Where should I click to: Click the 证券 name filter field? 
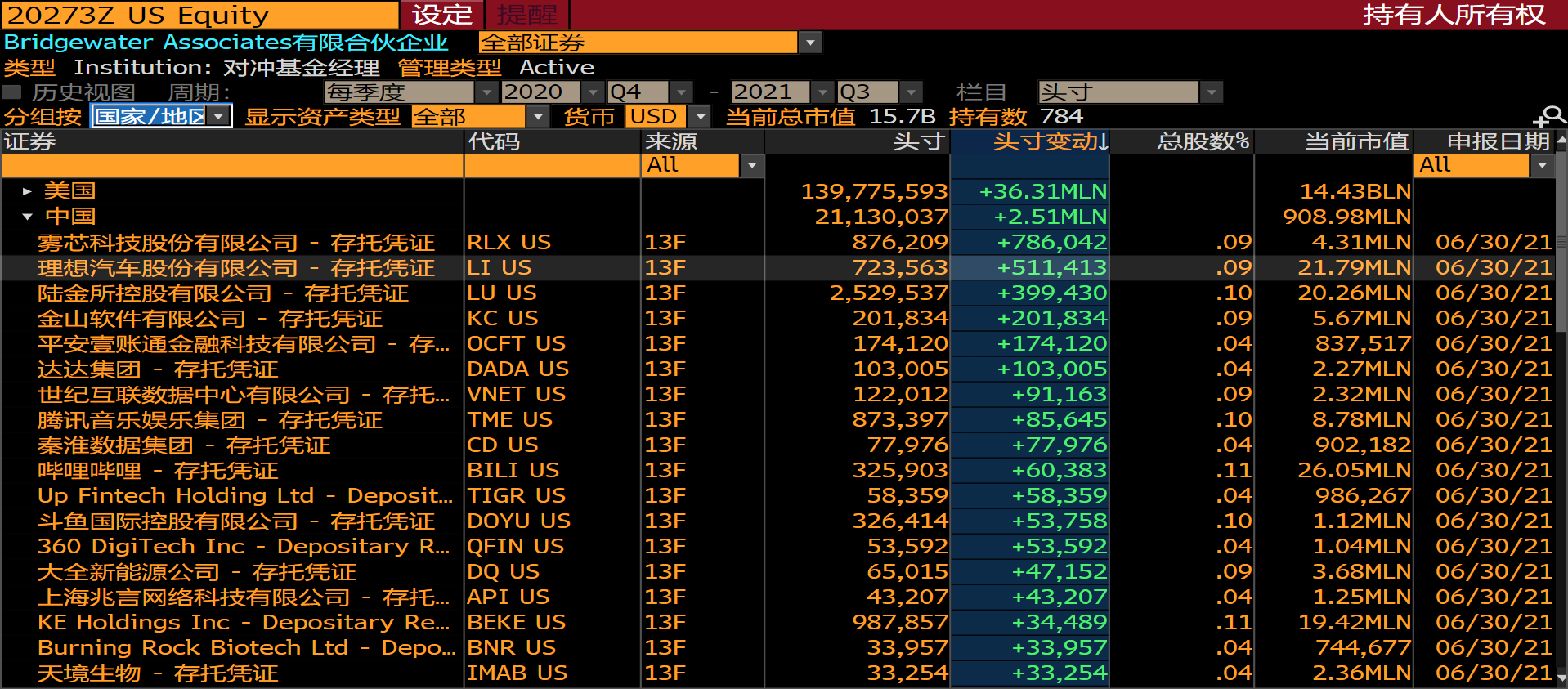[x=232, y=166]
